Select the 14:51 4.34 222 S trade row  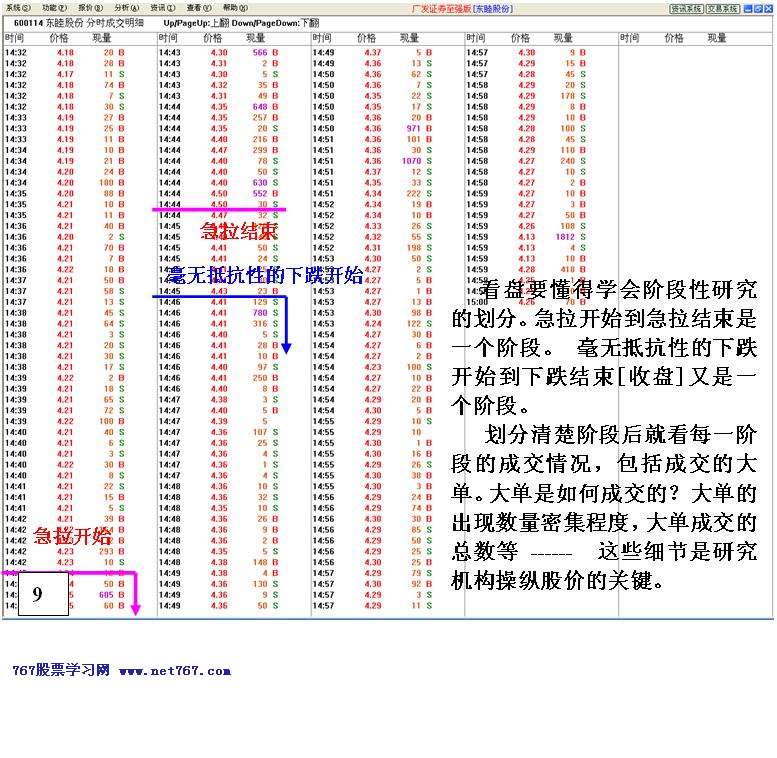click(372, 194)
